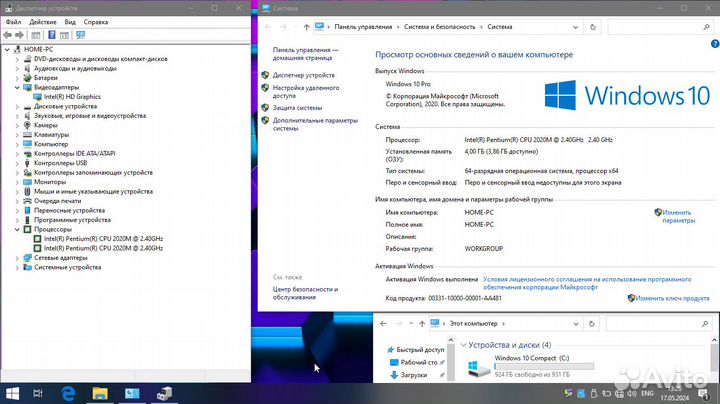Open Рабочий стол in Explorer sidebar

pos(419,362)
